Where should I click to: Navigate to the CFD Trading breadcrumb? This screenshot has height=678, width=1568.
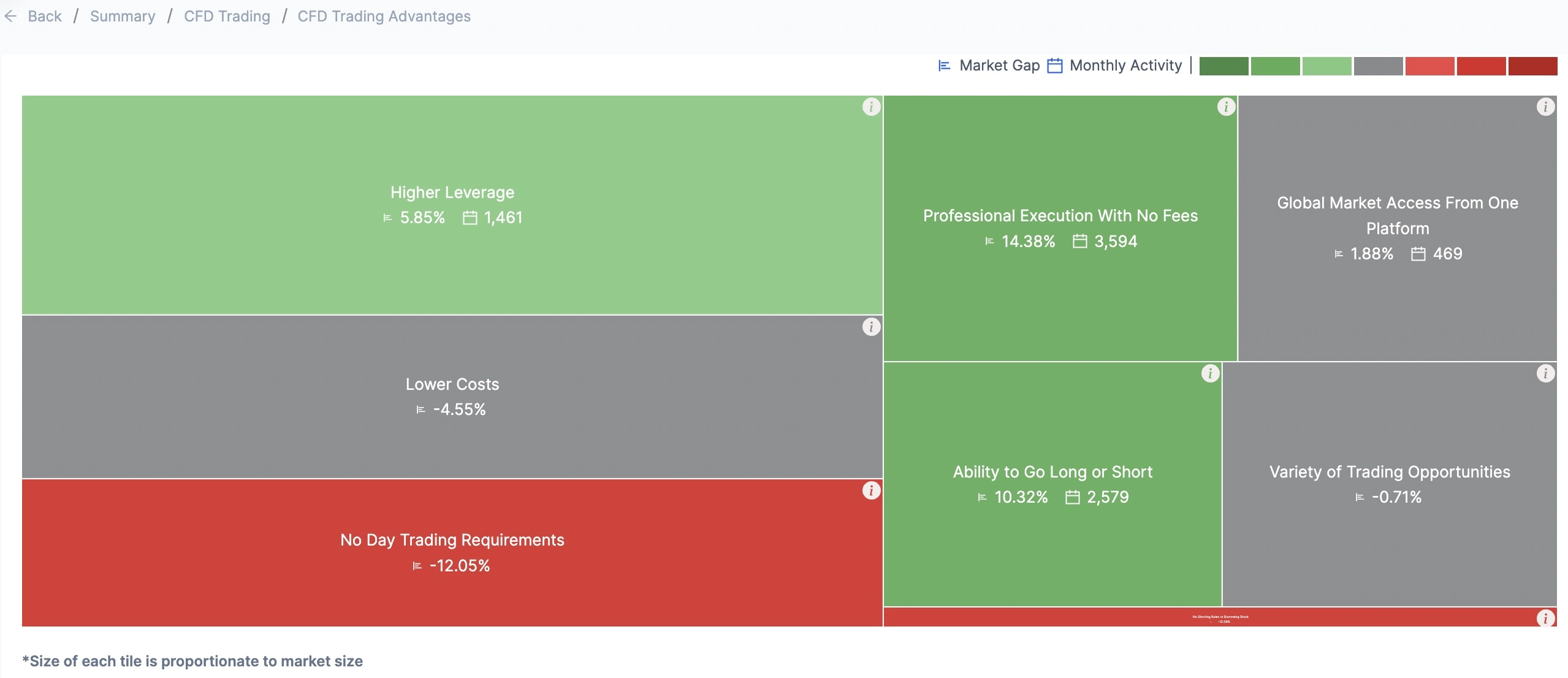227,17
